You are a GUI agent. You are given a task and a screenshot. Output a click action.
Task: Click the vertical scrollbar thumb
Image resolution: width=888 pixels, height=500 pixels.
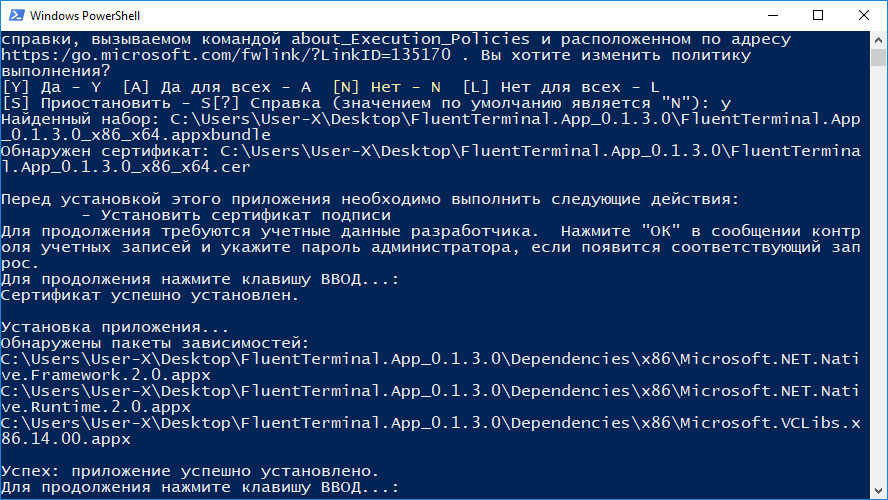coord(878,58)
